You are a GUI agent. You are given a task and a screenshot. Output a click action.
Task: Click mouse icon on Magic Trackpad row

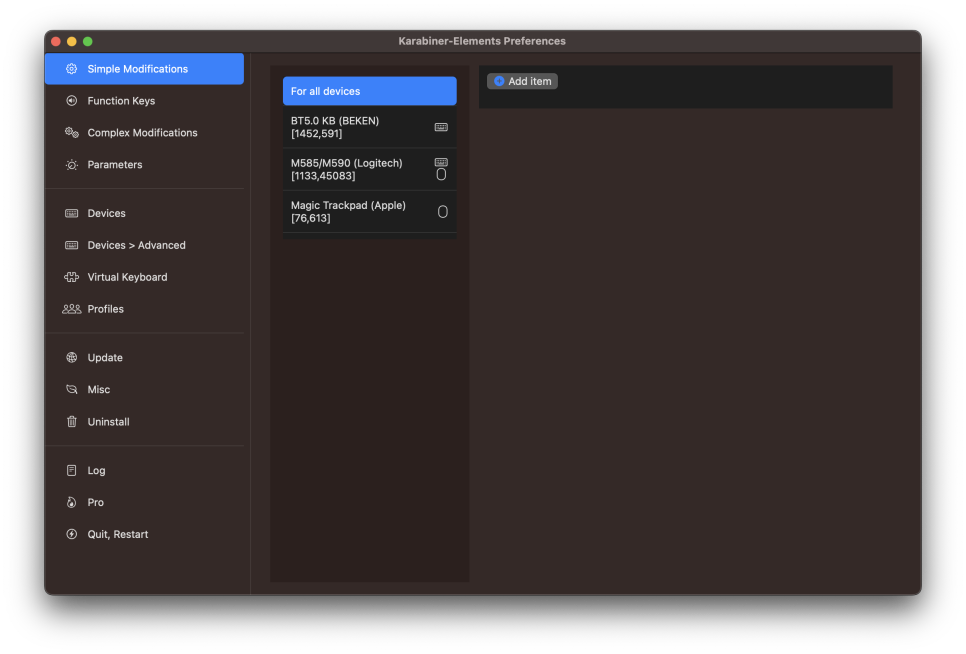click(442, 212)
